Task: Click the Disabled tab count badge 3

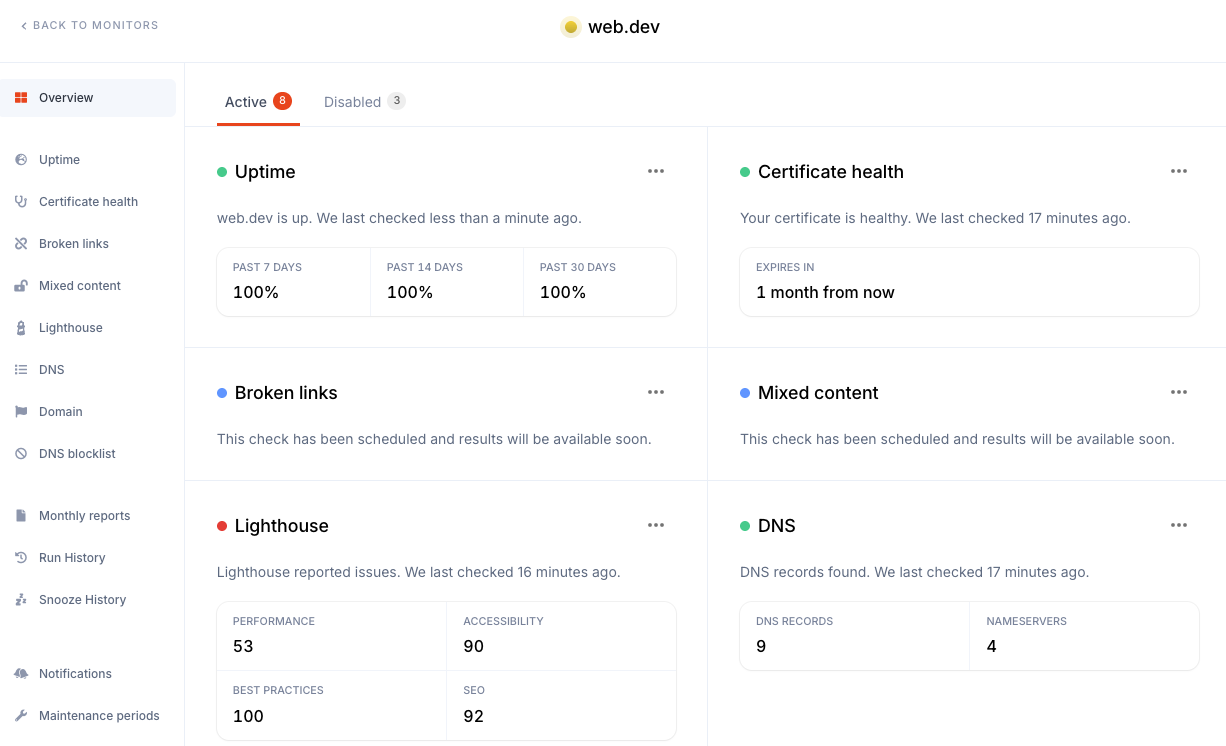Action: click(x=396, y=101)
